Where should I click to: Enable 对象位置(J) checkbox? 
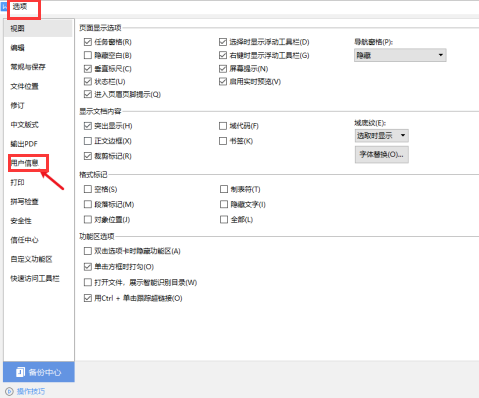[88, 220]
